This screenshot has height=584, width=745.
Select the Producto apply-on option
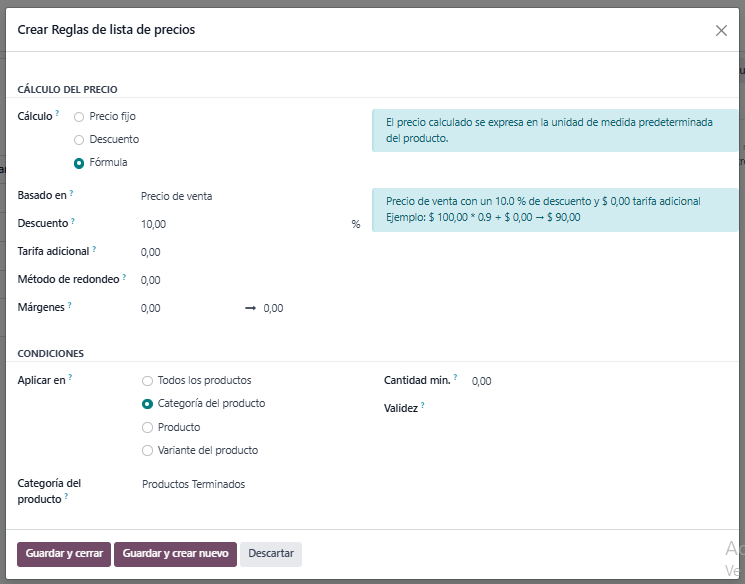[x=148, y=428]
